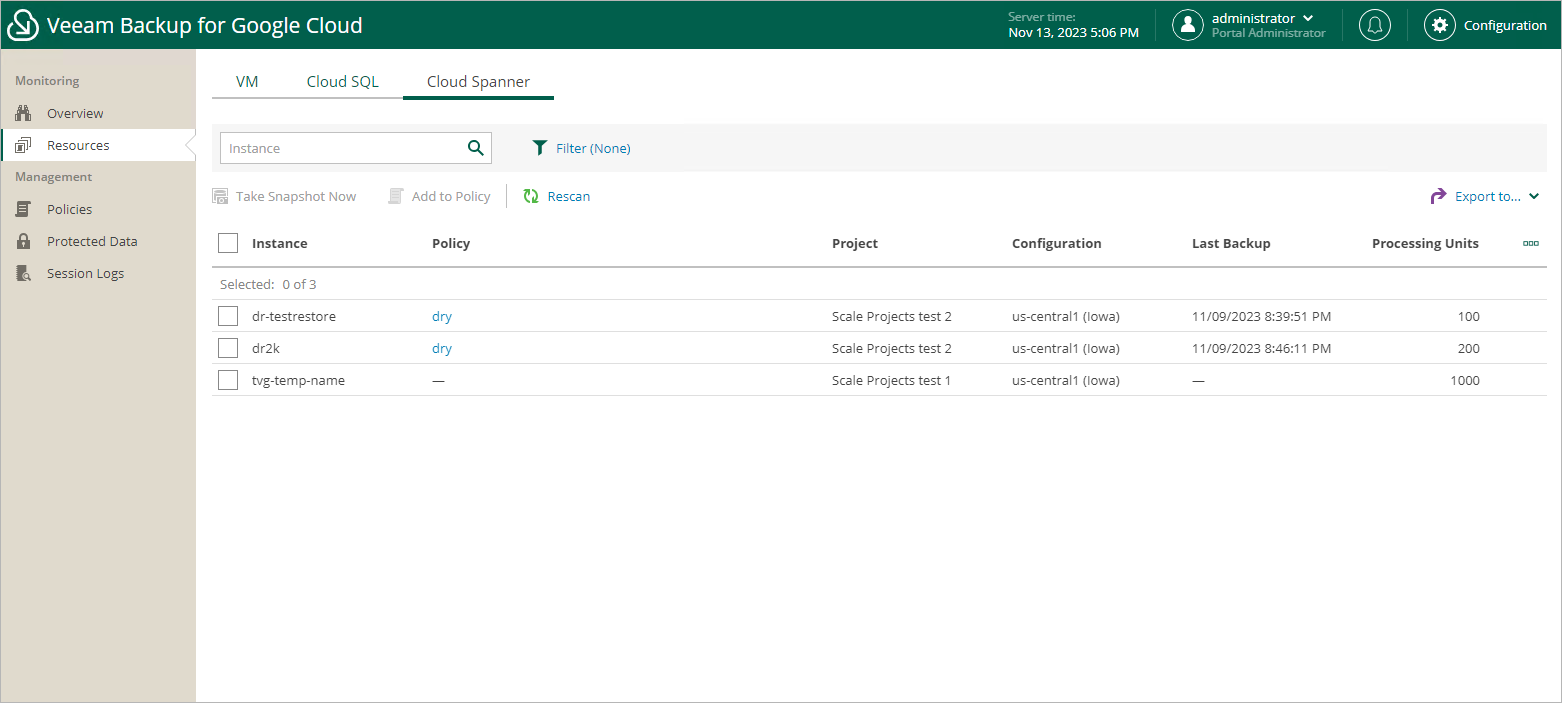The width and height of the screenshot is (1562, 703).
Task: Select the dr2k instance name
Action: pyautogui.click(x=266, y=348)
